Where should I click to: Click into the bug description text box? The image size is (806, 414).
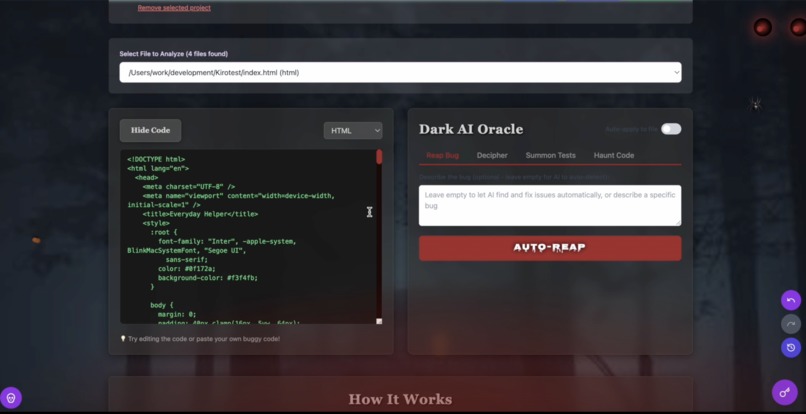point(550,205)
